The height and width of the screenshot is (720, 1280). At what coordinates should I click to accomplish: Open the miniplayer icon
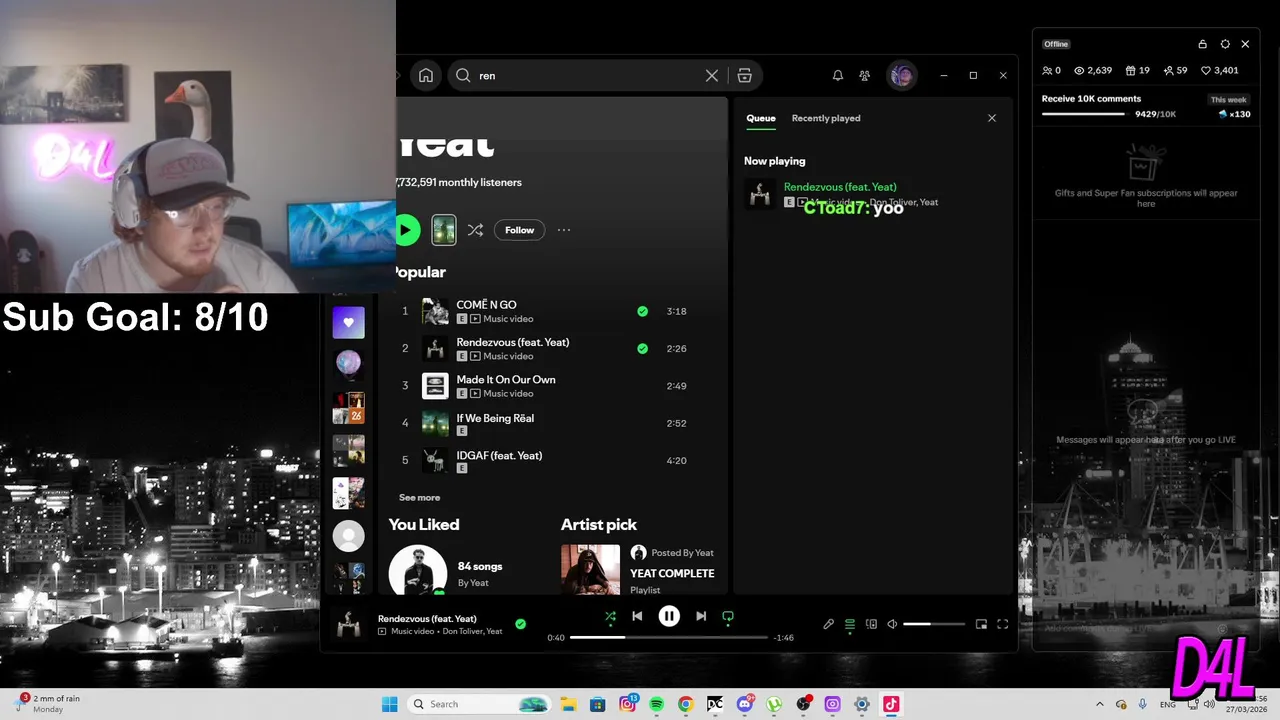(981, 624)
